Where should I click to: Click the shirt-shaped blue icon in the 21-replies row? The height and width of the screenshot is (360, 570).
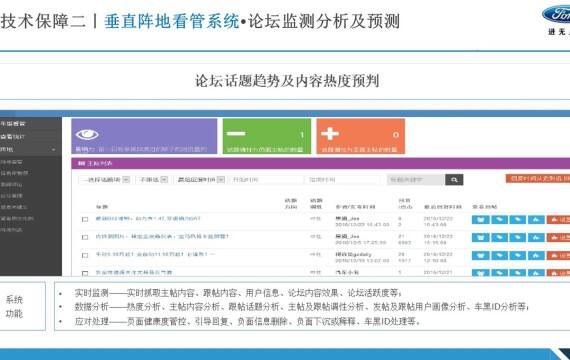coord(481,237)
